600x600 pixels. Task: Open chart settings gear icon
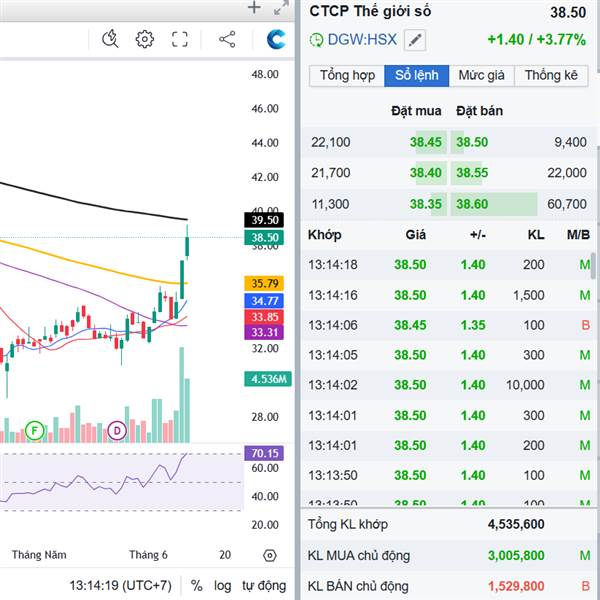[145, 39]
